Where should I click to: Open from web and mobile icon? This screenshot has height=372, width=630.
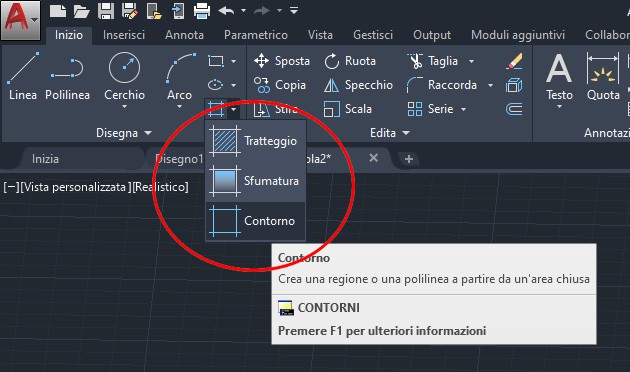tap(154, 11)
